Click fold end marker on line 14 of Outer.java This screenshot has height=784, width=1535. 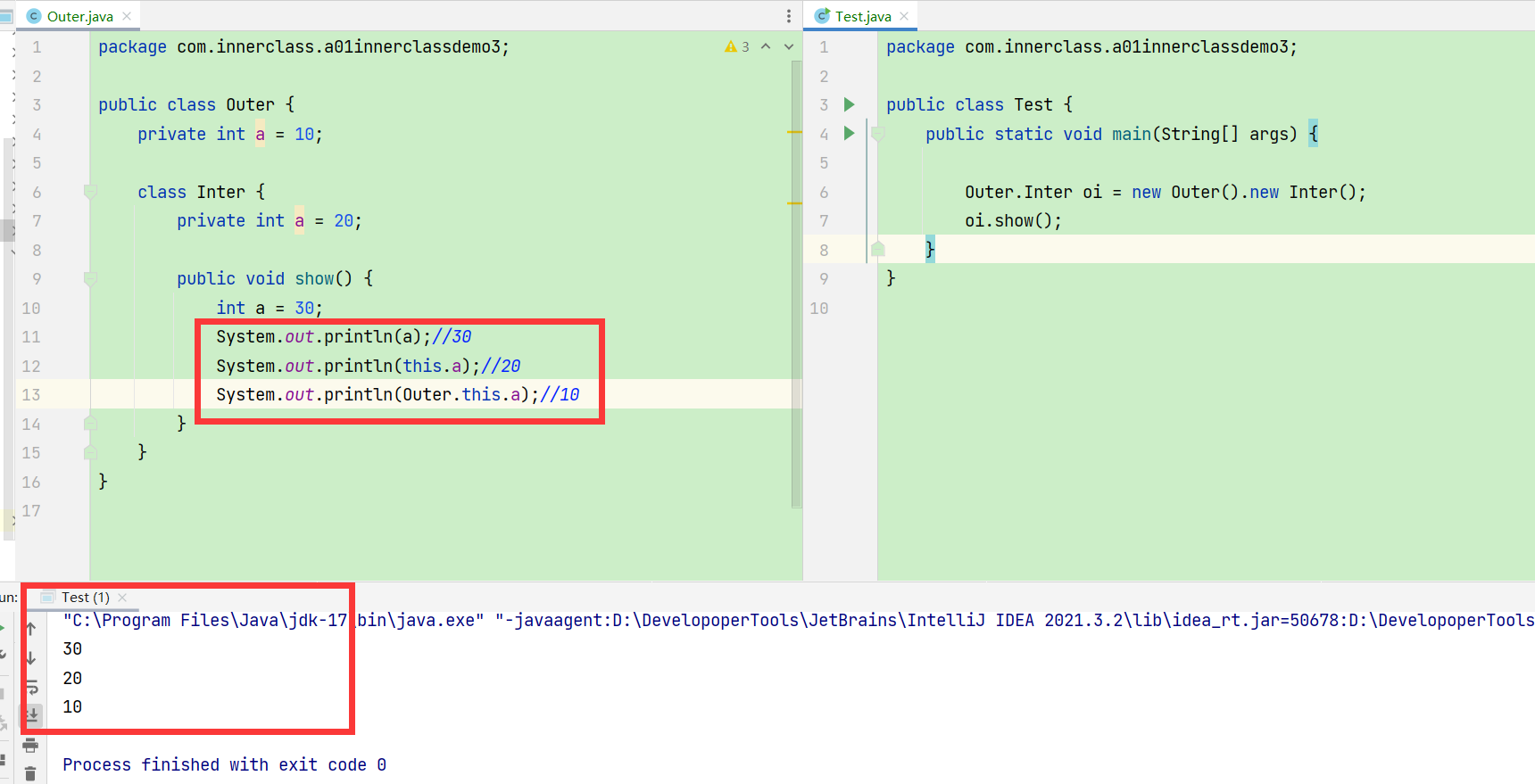(x=90, y=423)
